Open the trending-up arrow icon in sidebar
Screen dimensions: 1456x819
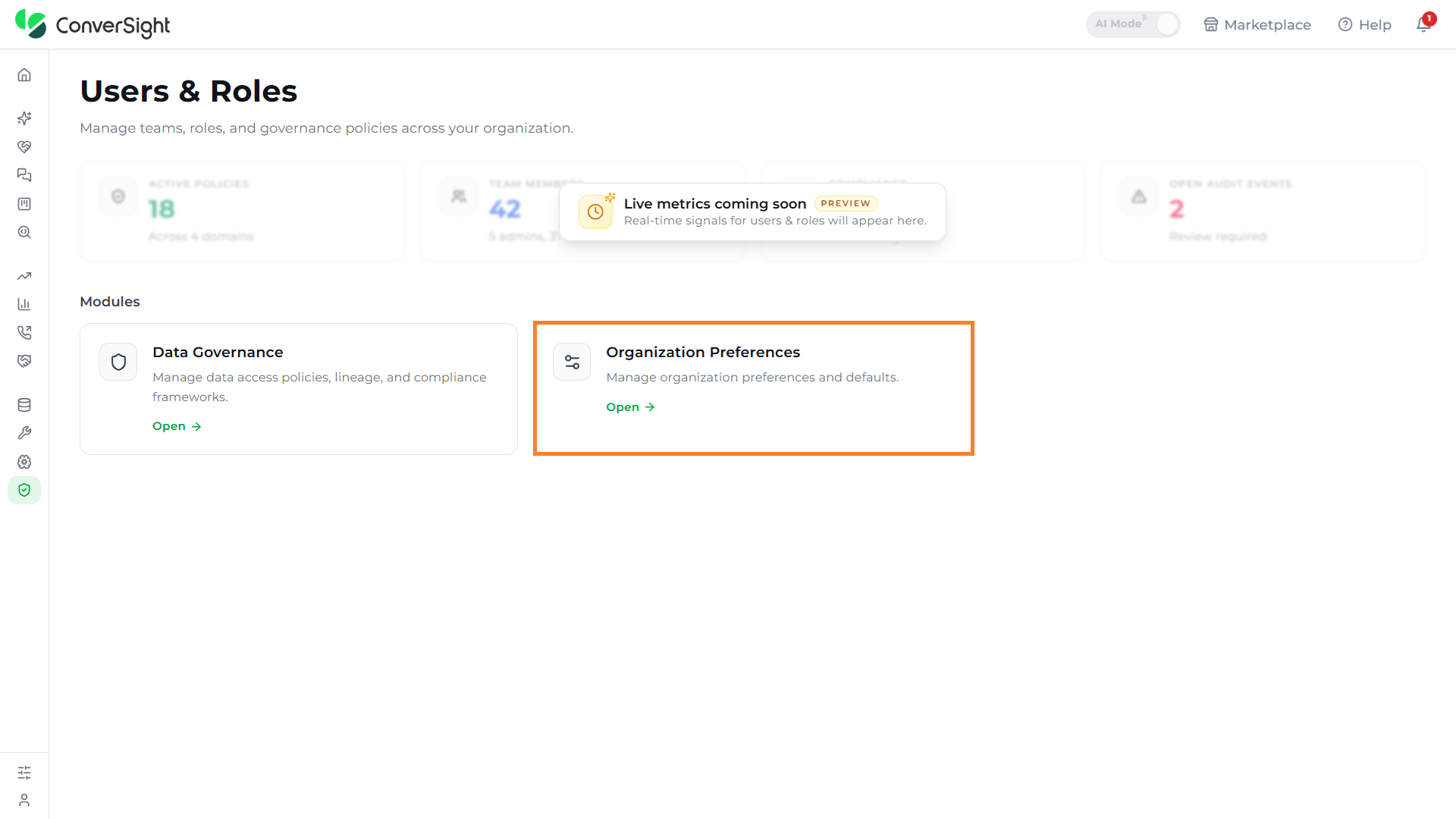24,276
